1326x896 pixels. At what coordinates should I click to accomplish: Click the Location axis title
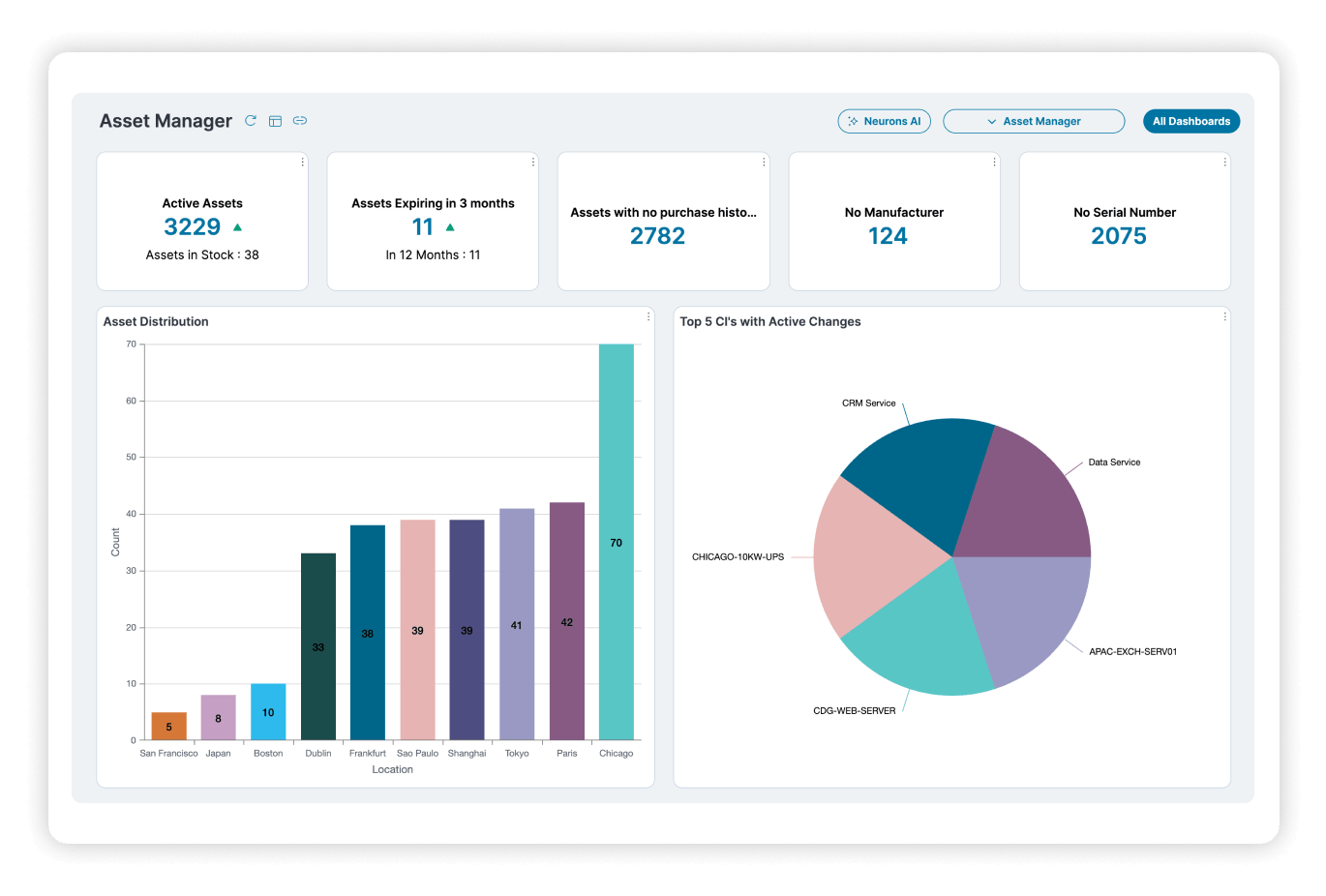tap(393, 770)
